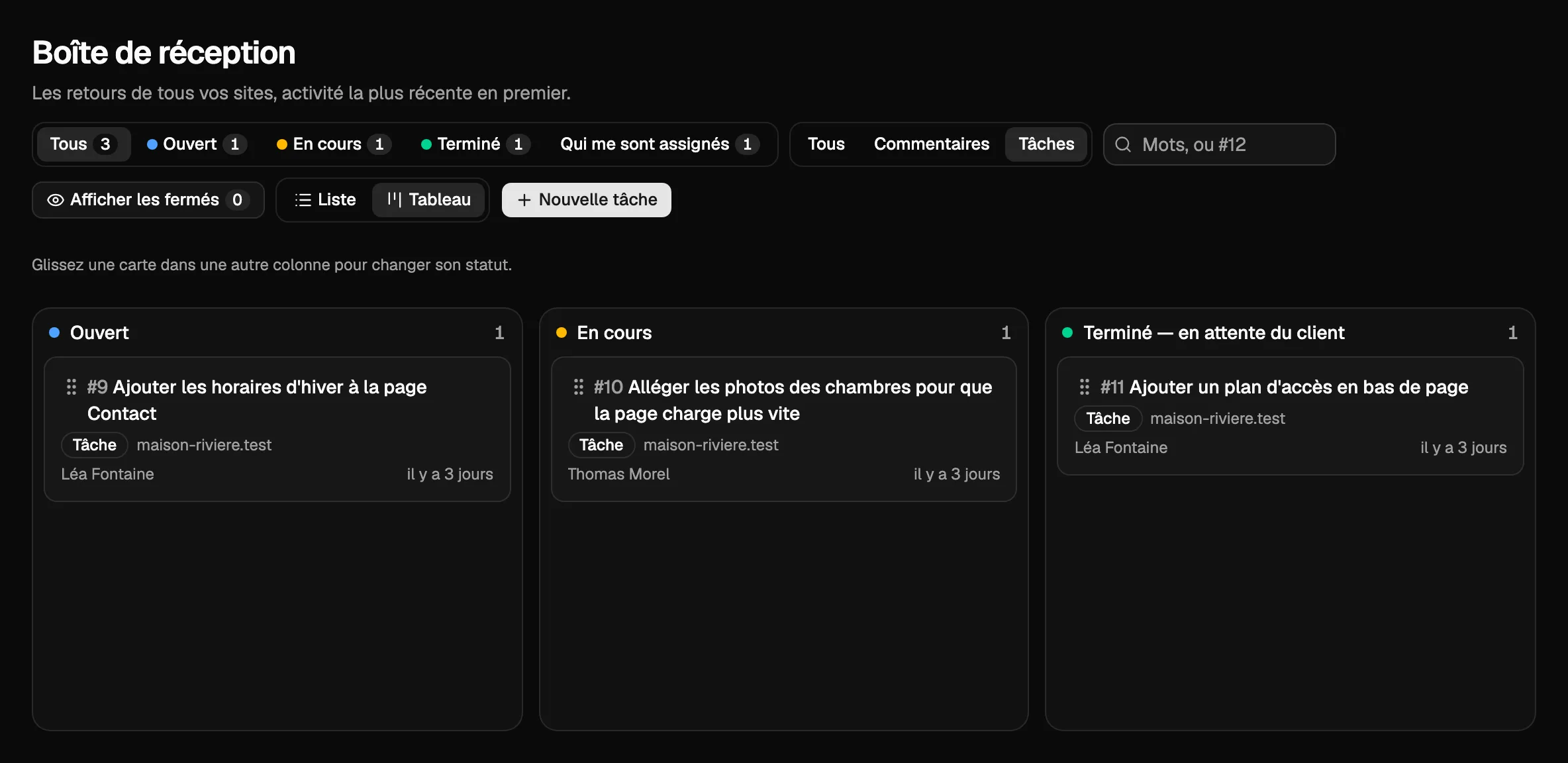Image resolution: width=1568 pixels, height=763 pixels.
Task: Click 'maison-riviere.test' on card #11
Action: (x=1218, y=419)
